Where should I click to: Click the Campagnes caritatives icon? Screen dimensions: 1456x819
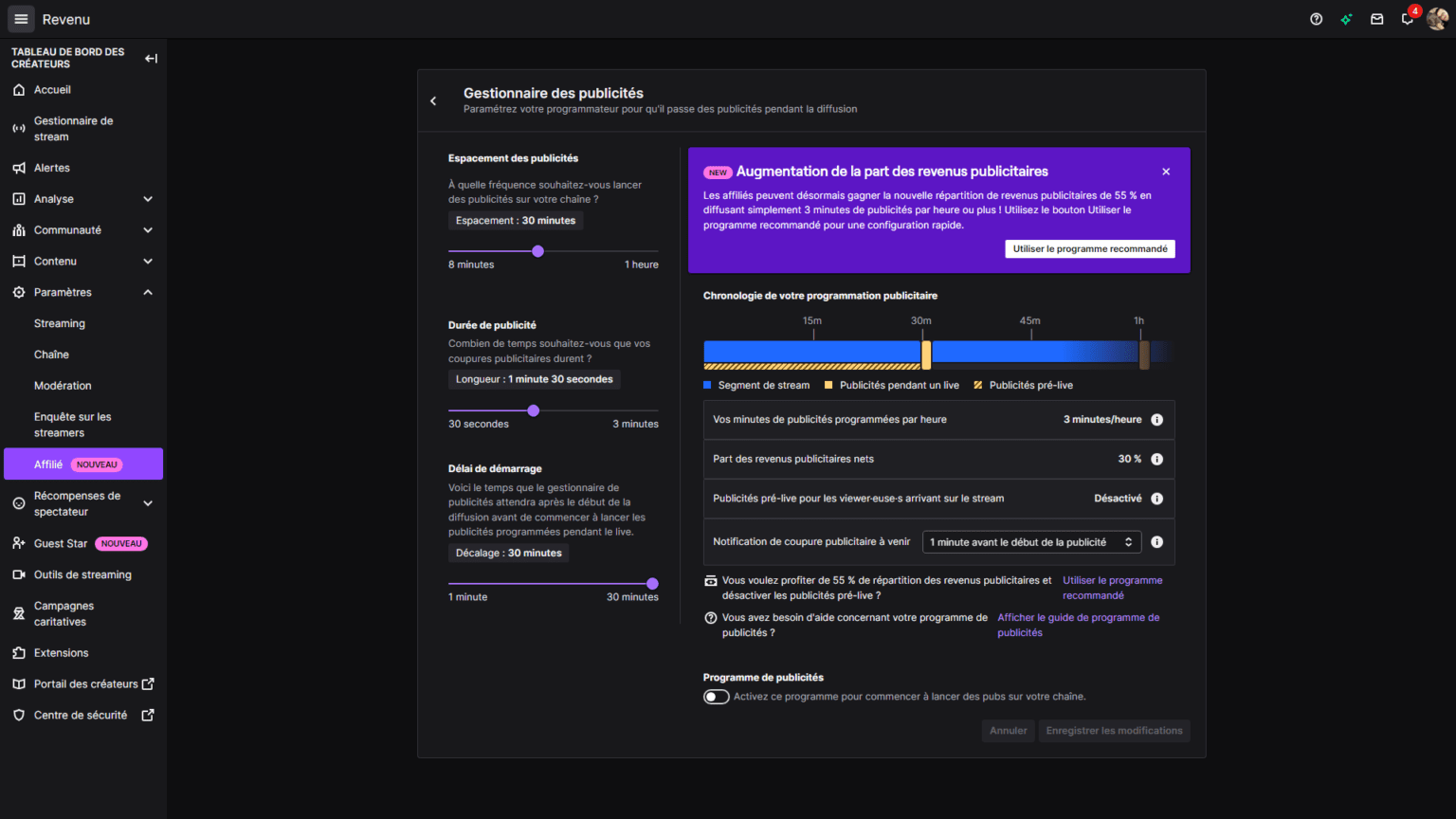[19, 613]
